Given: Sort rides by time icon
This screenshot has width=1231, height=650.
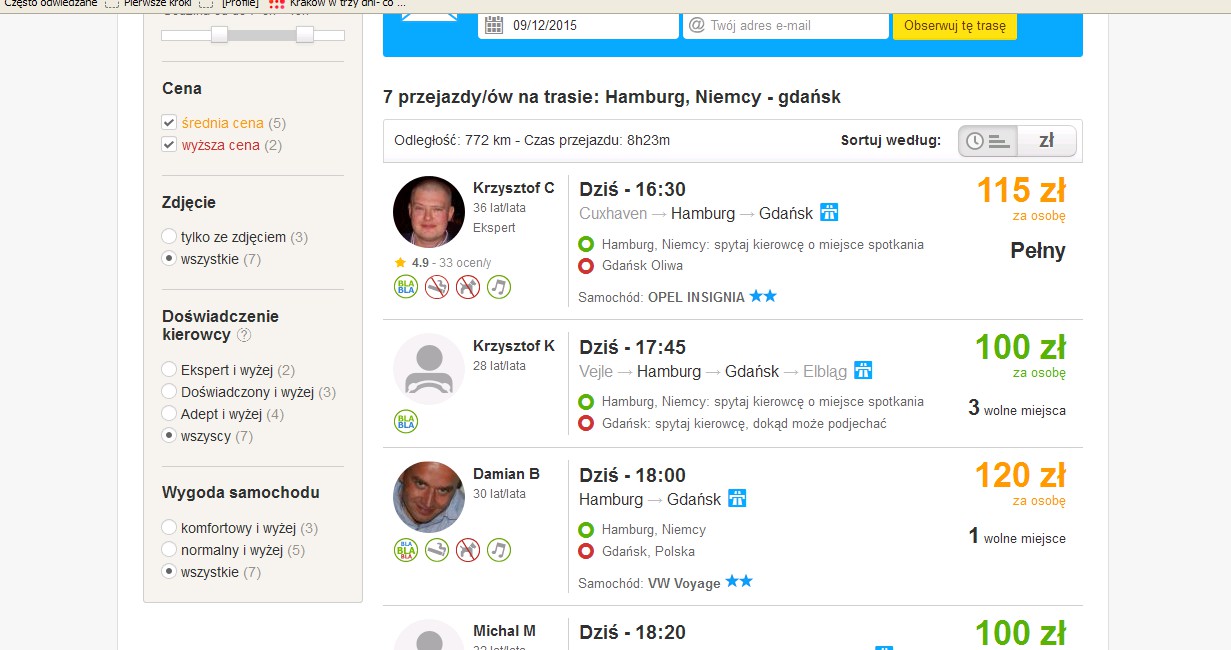Looking at the screenshot, I should [x=988, y=141].
